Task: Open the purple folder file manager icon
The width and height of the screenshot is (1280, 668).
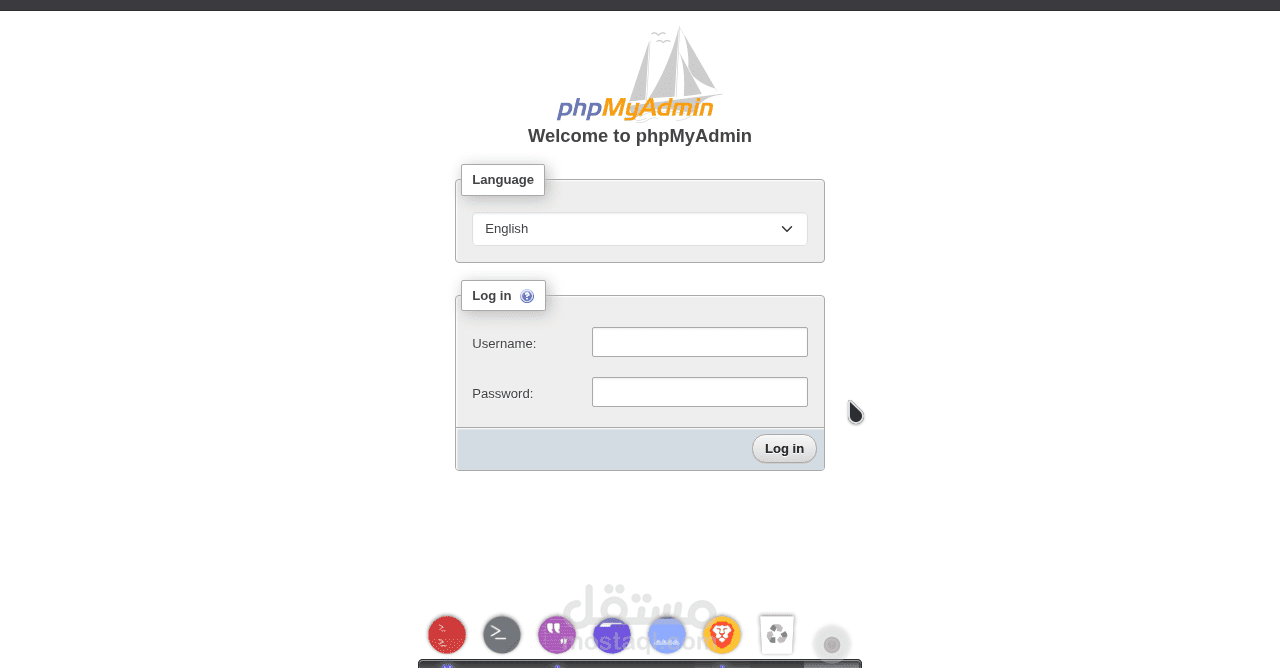Action: point(612,634)
